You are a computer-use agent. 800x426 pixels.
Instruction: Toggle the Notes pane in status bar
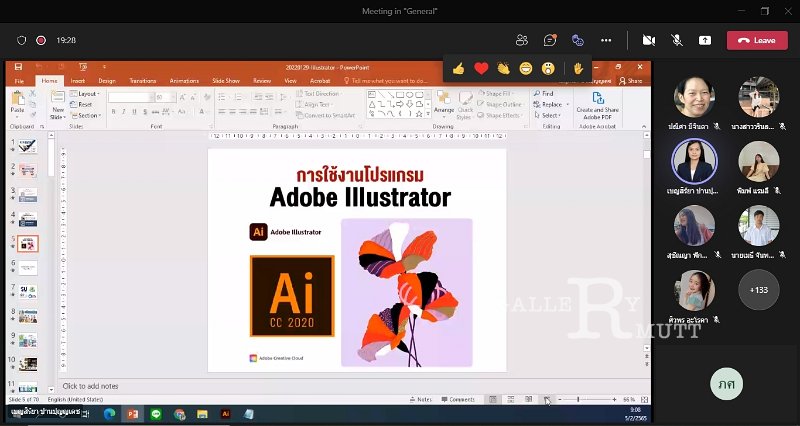click(420, 399)
